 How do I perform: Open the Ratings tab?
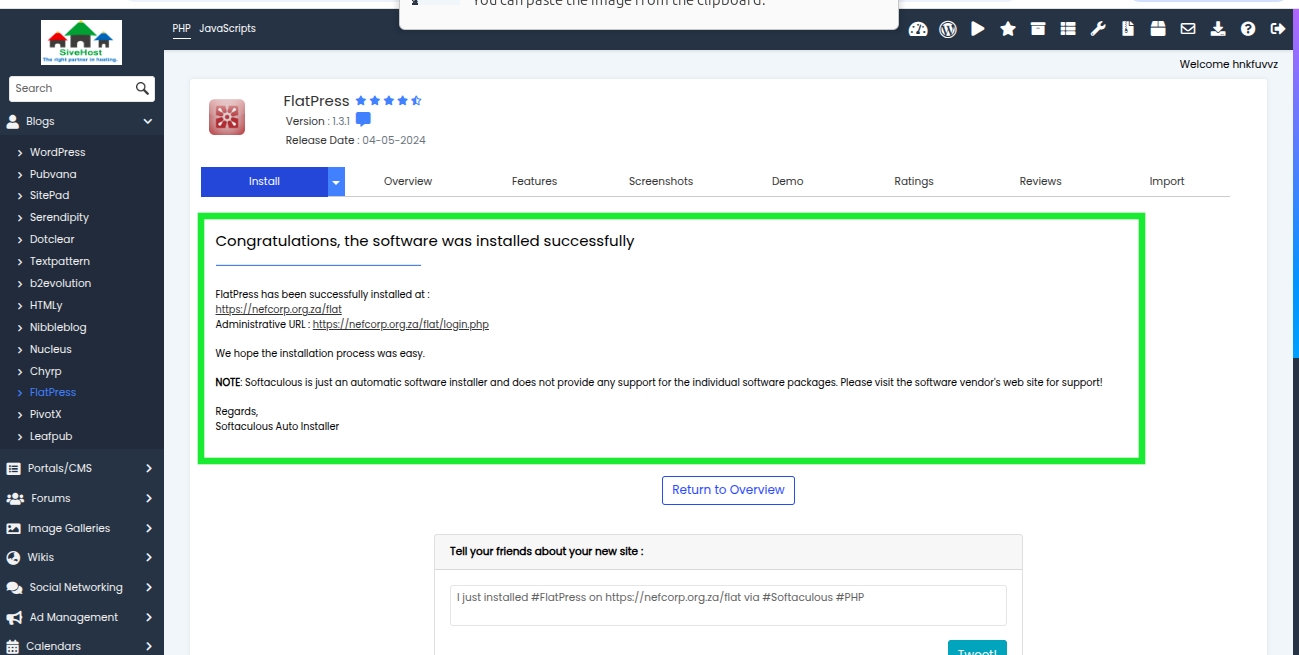coord(914,181)
